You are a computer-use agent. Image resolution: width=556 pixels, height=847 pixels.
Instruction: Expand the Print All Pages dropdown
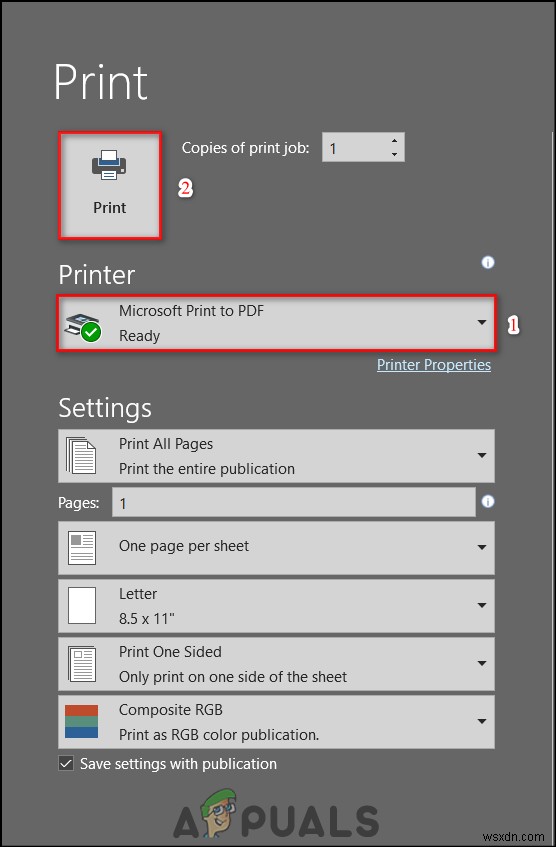[x=276, y=456]
